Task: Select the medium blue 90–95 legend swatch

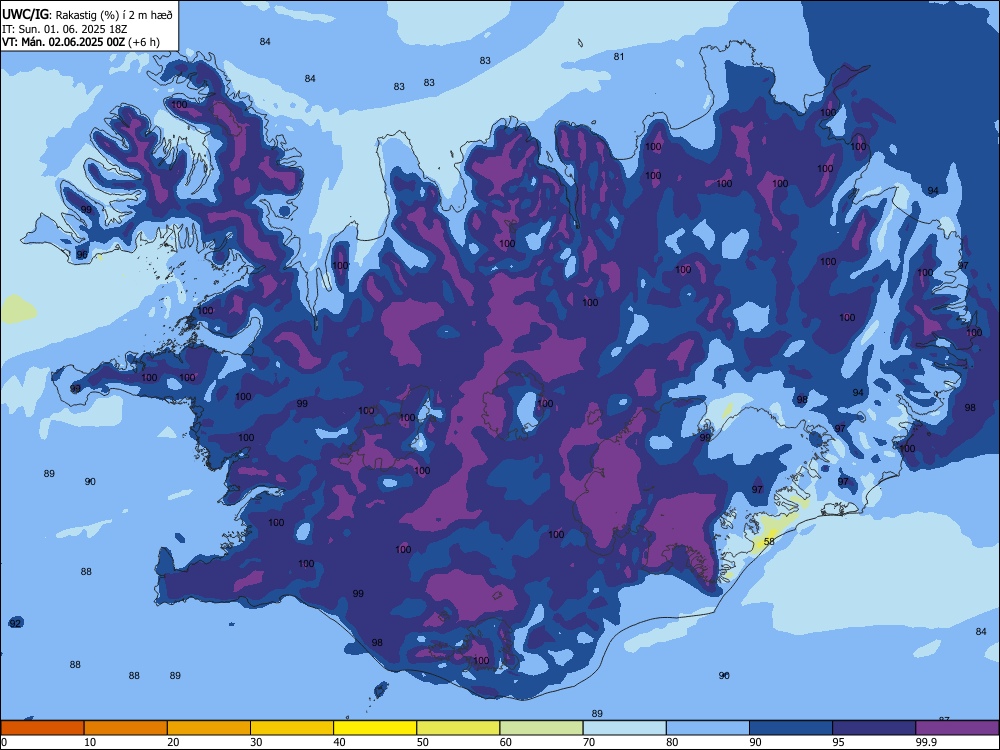Action: point(791,728)
